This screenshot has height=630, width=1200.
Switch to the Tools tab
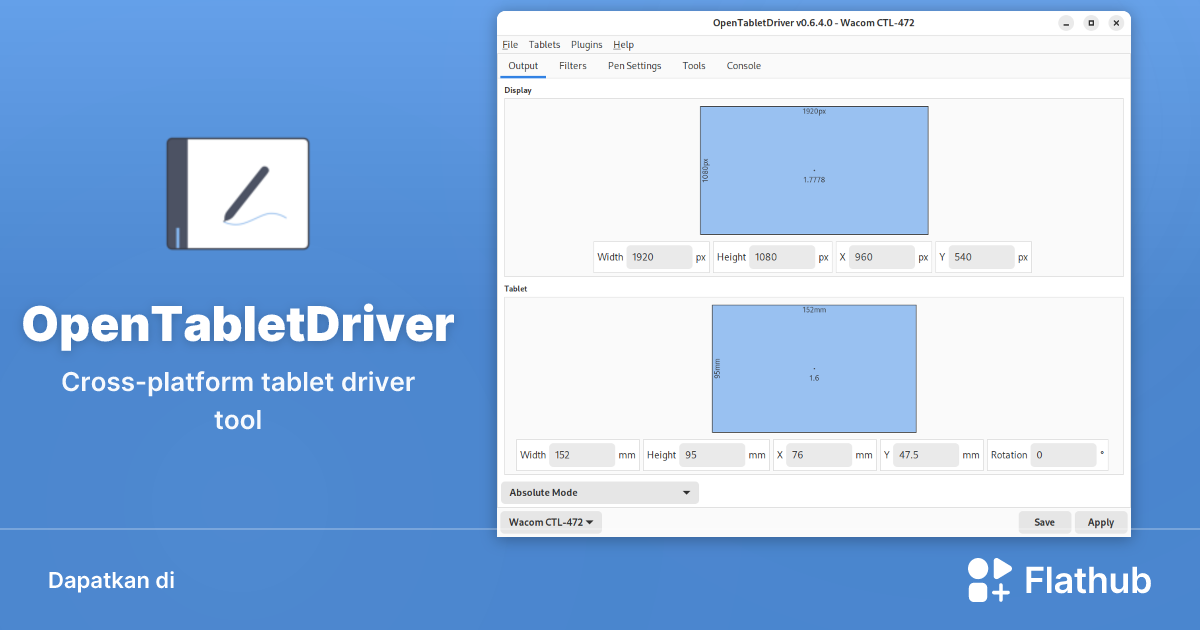(693, 65)
